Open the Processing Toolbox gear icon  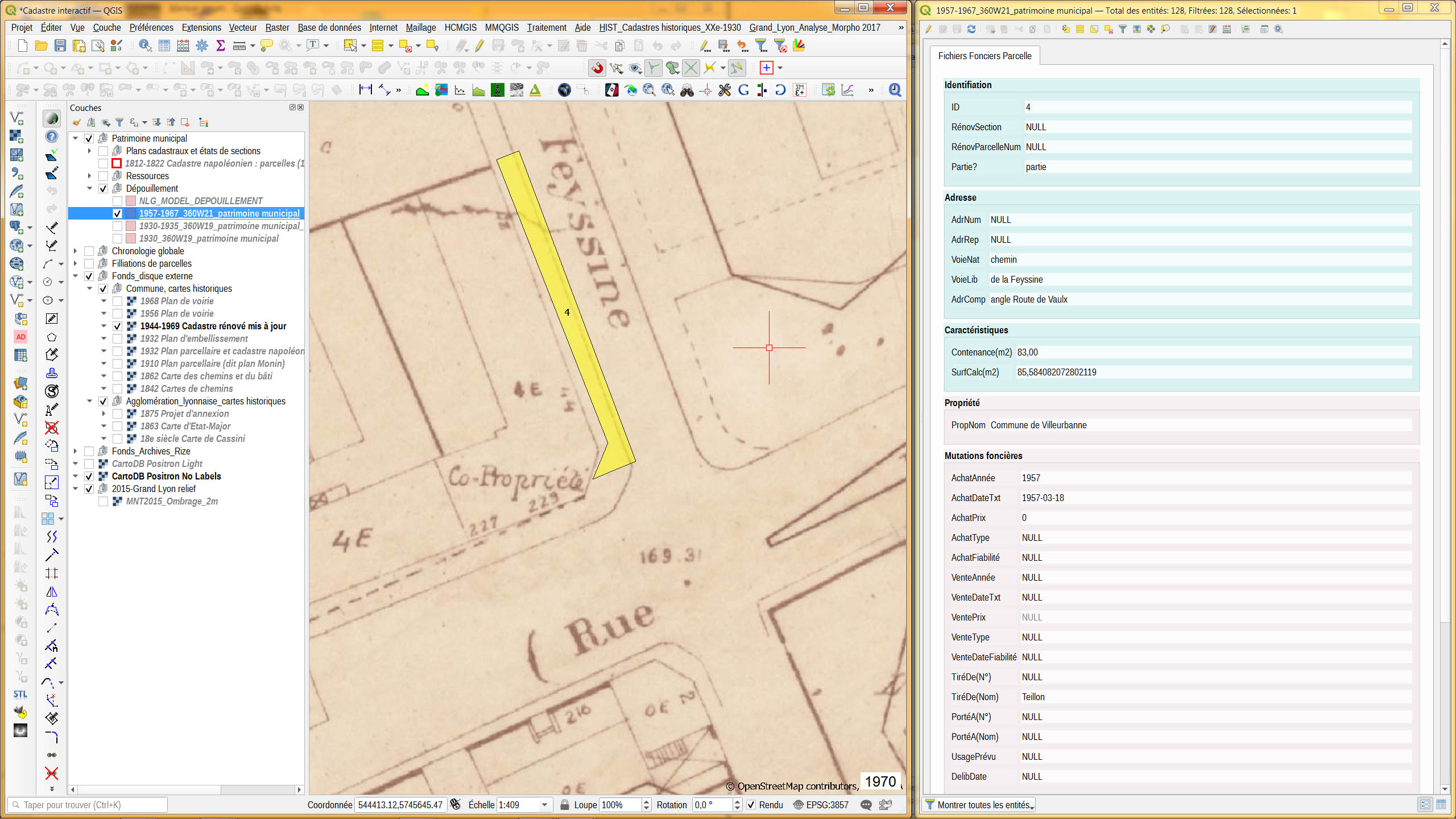point(202,45)
